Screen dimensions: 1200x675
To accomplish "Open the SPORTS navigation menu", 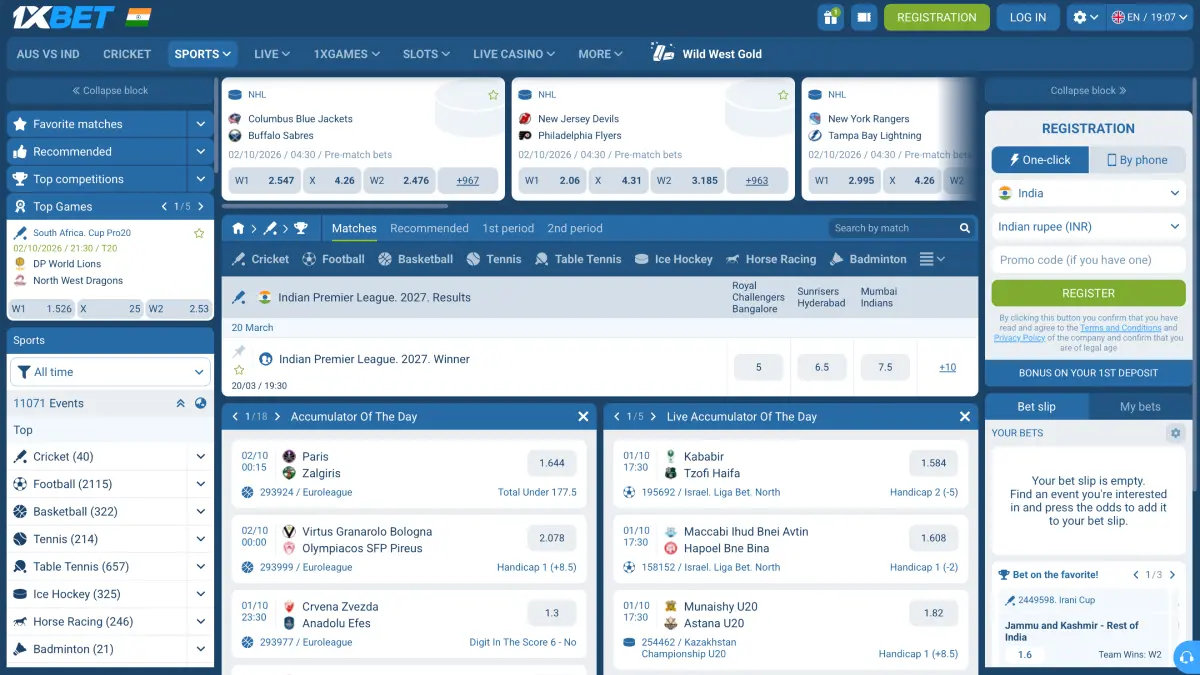I will pyautogui.click(x=203, y=54).
